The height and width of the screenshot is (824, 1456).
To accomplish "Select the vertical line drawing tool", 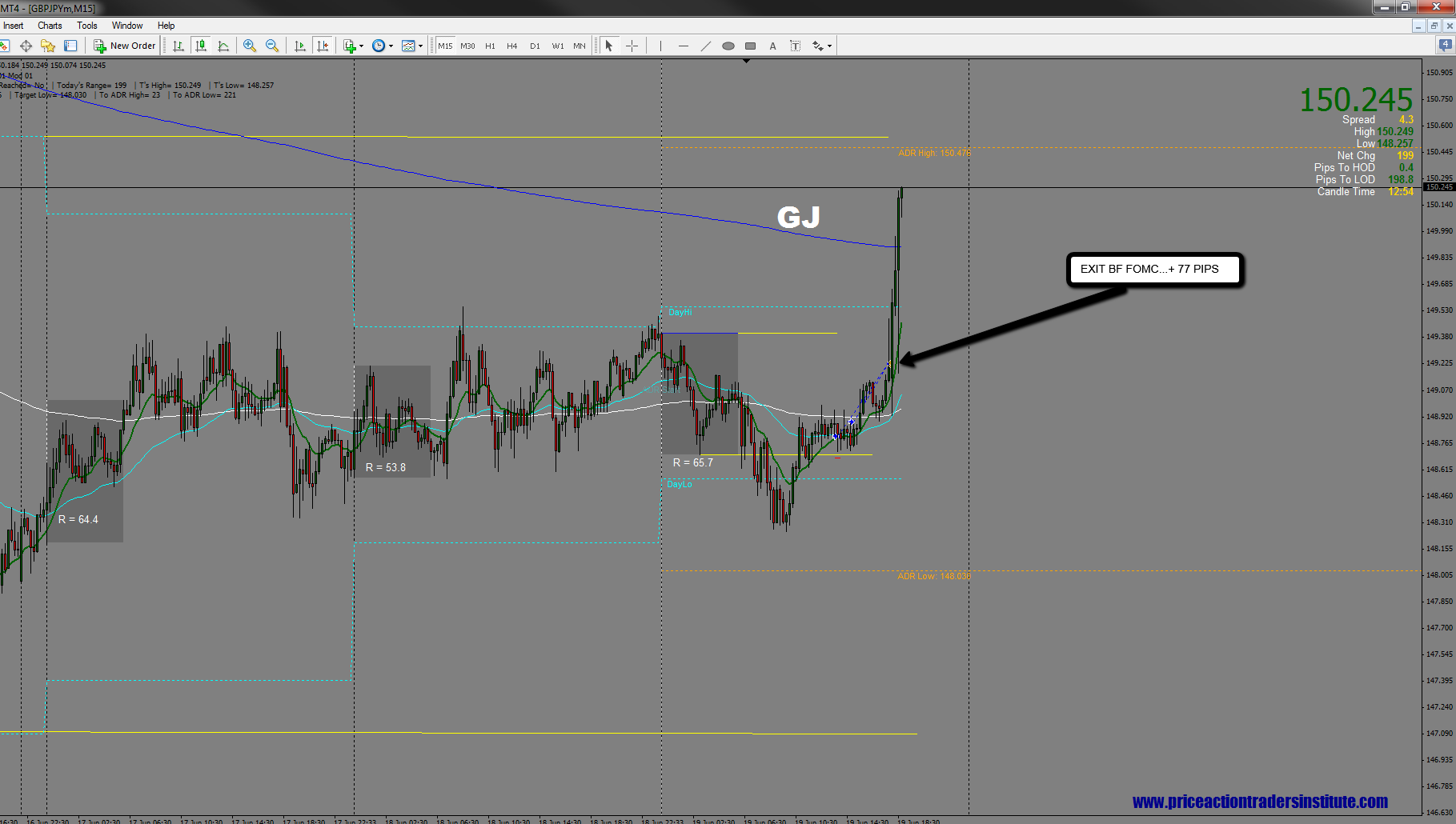I will point(660,46).
